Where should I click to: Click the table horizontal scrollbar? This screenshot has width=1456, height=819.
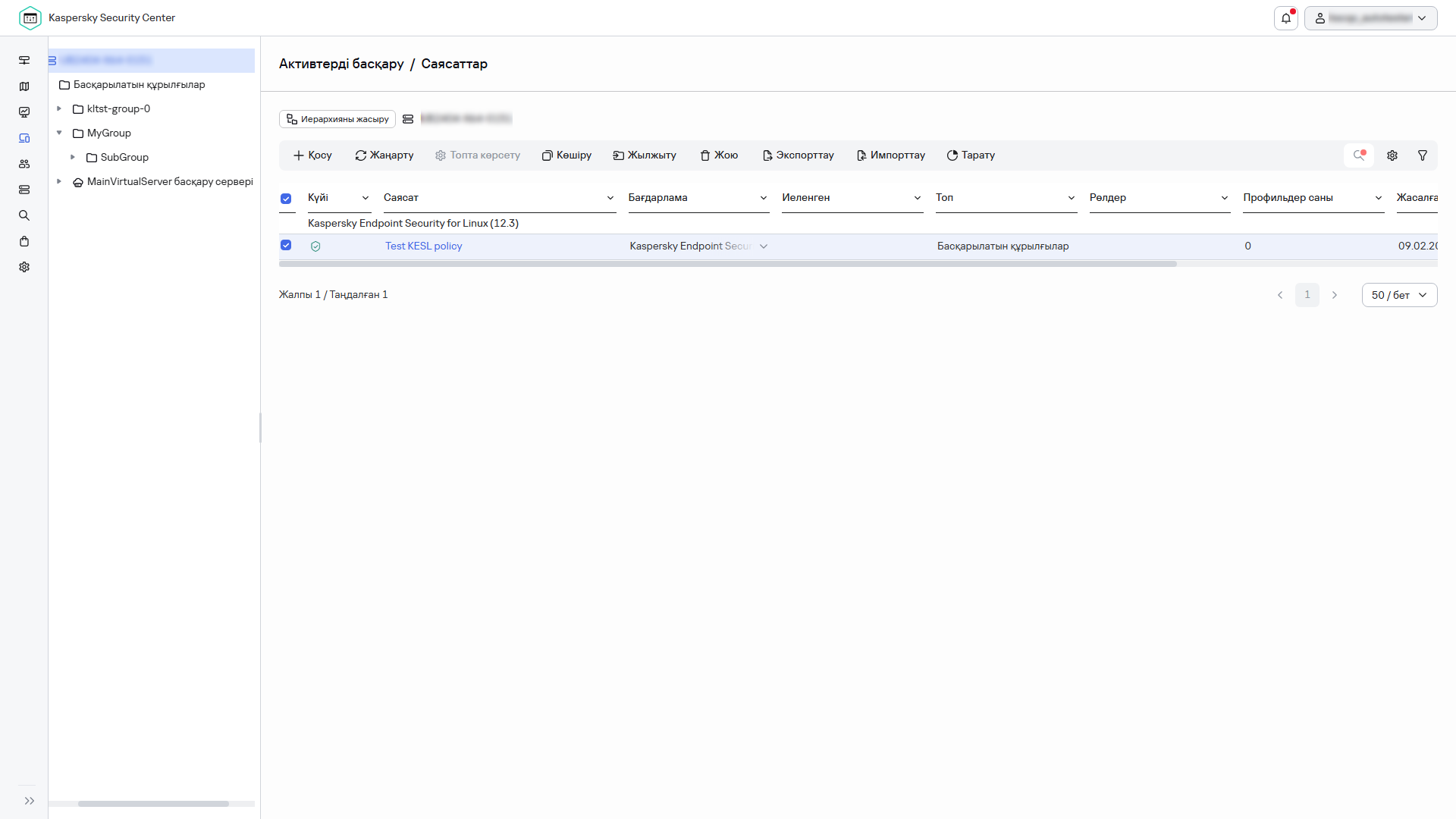[728, 264]
